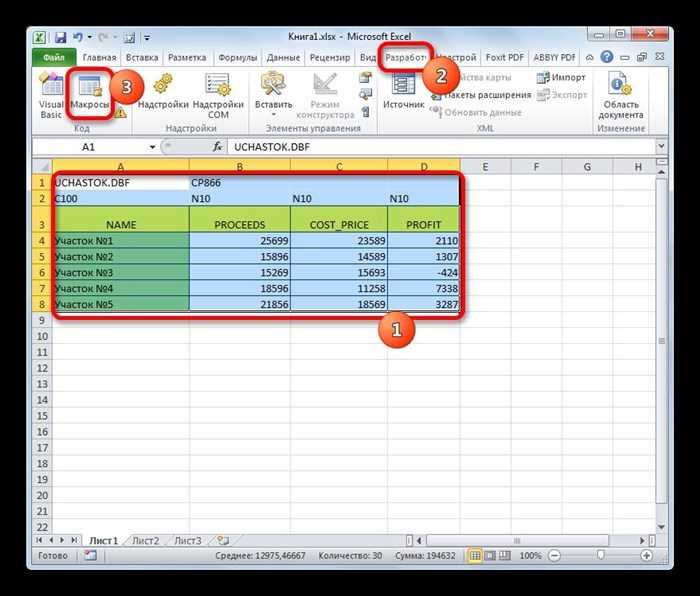Click insert new worksheet tab icon
The width and height of the screenshot is (700, 596).
(223, 541)
